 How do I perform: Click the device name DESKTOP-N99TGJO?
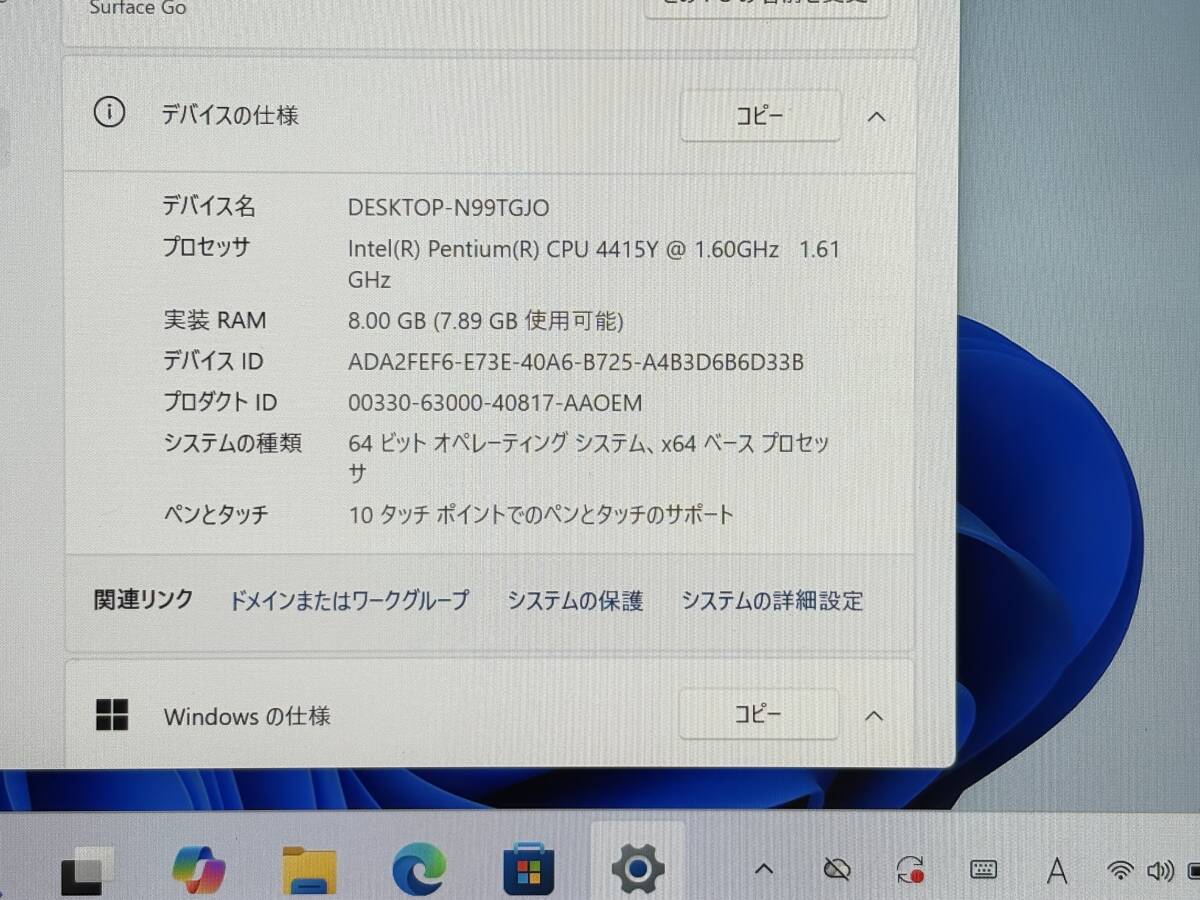click(x=449, y=208)
